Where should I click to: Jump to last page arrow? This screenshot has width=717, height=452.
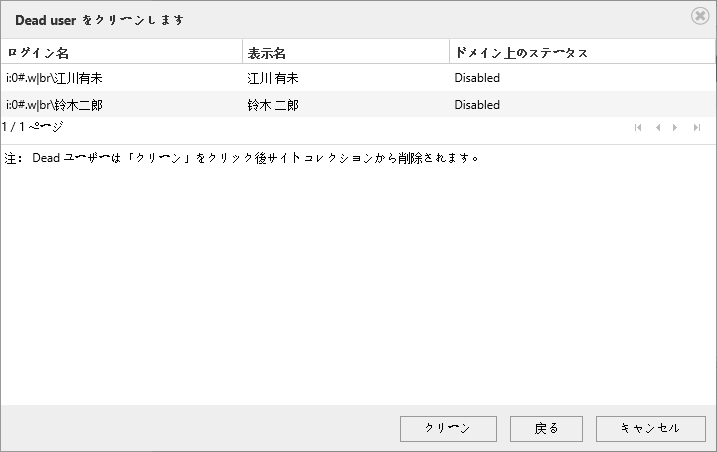point(697,128)
